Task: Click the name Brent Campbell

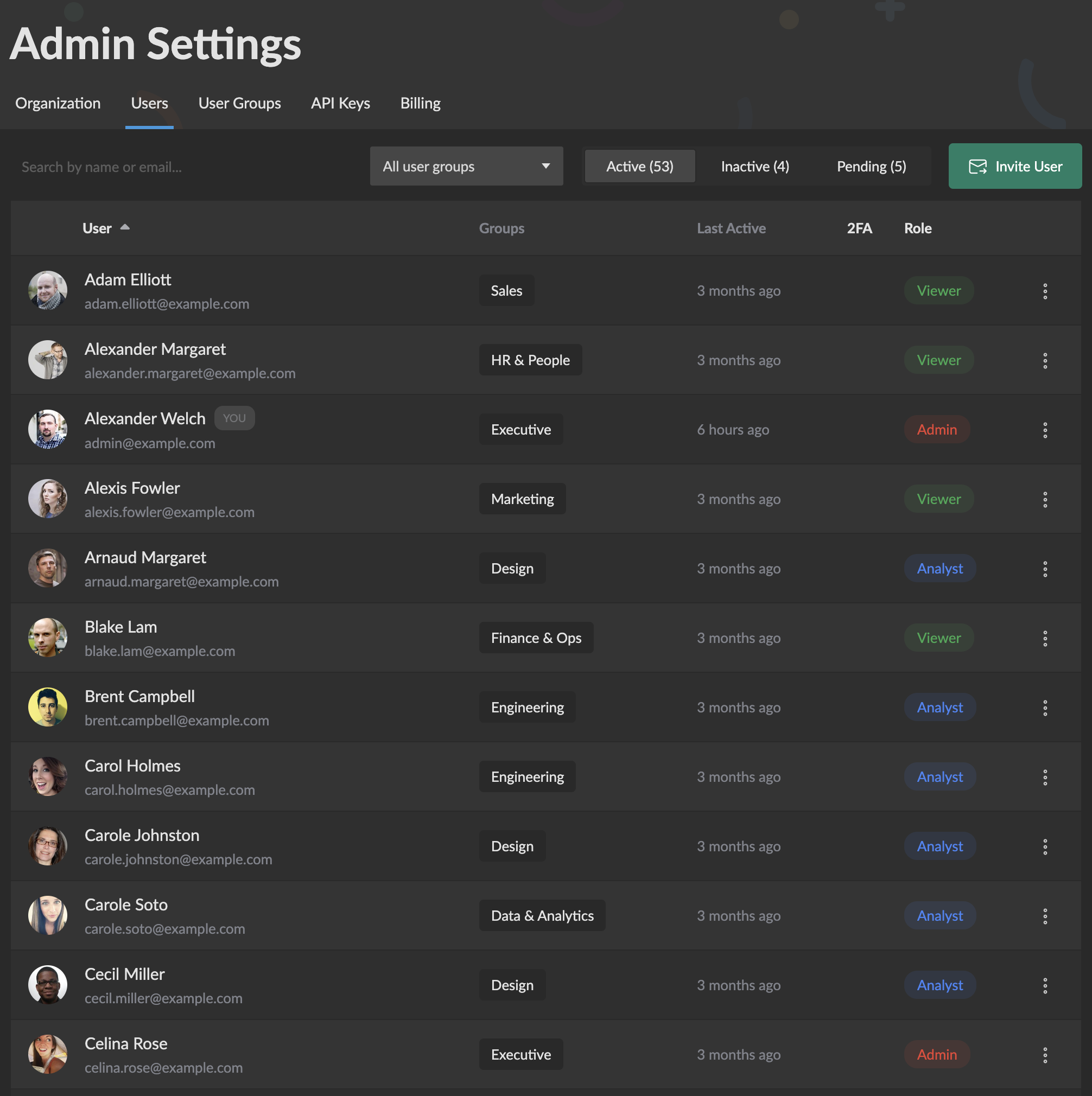Action: [x=139, y=696]
